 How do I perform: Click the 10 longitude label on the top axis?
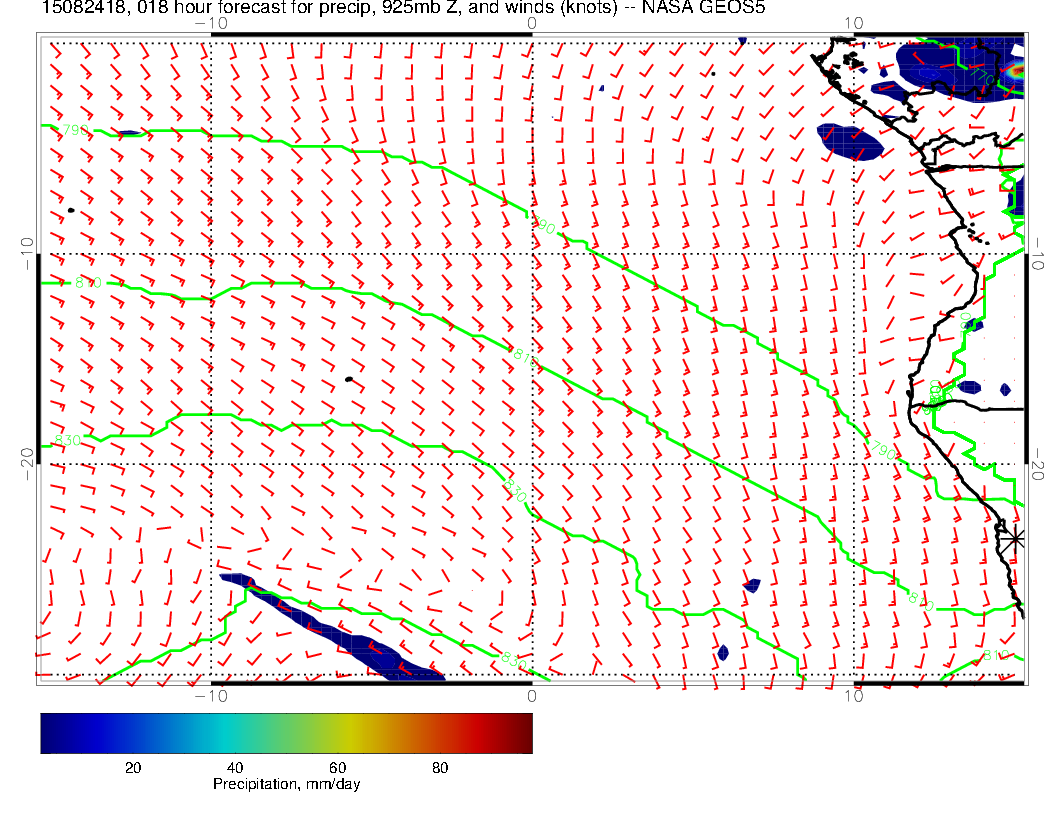[853, 23]
